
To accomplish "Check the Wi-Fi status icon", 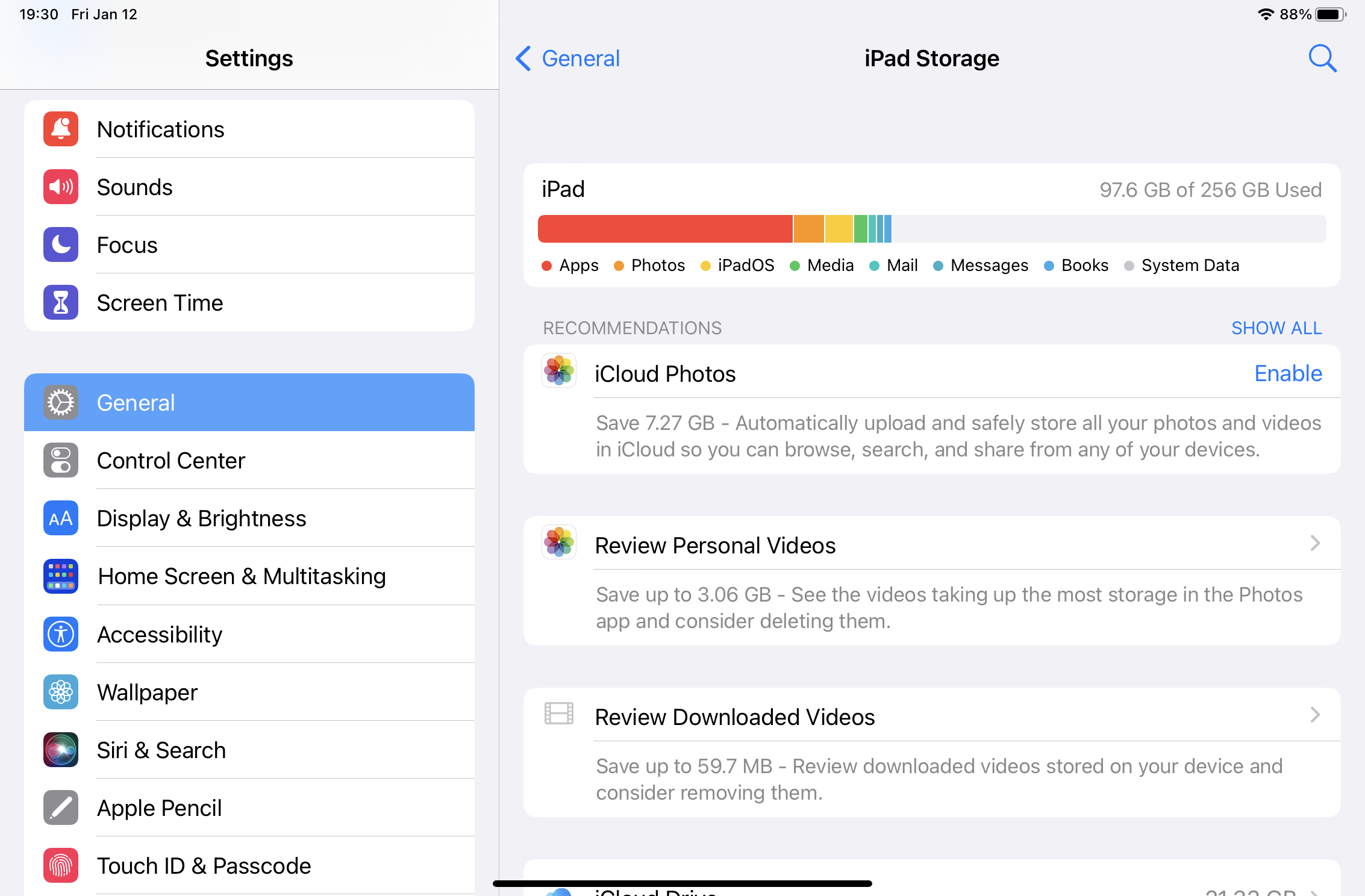I will coord(1266,14).
